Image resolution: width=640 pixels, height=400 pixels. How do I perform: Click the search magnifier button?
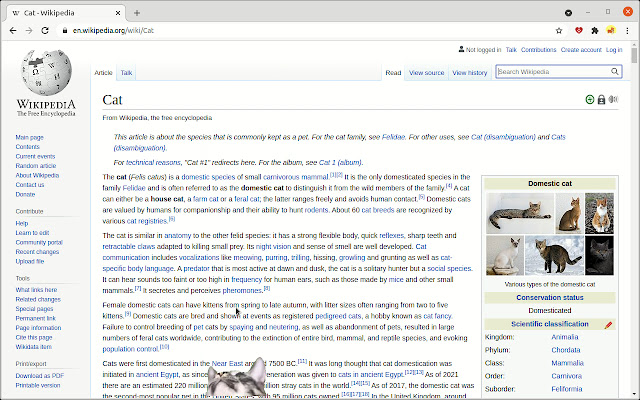tap(615, 72)
